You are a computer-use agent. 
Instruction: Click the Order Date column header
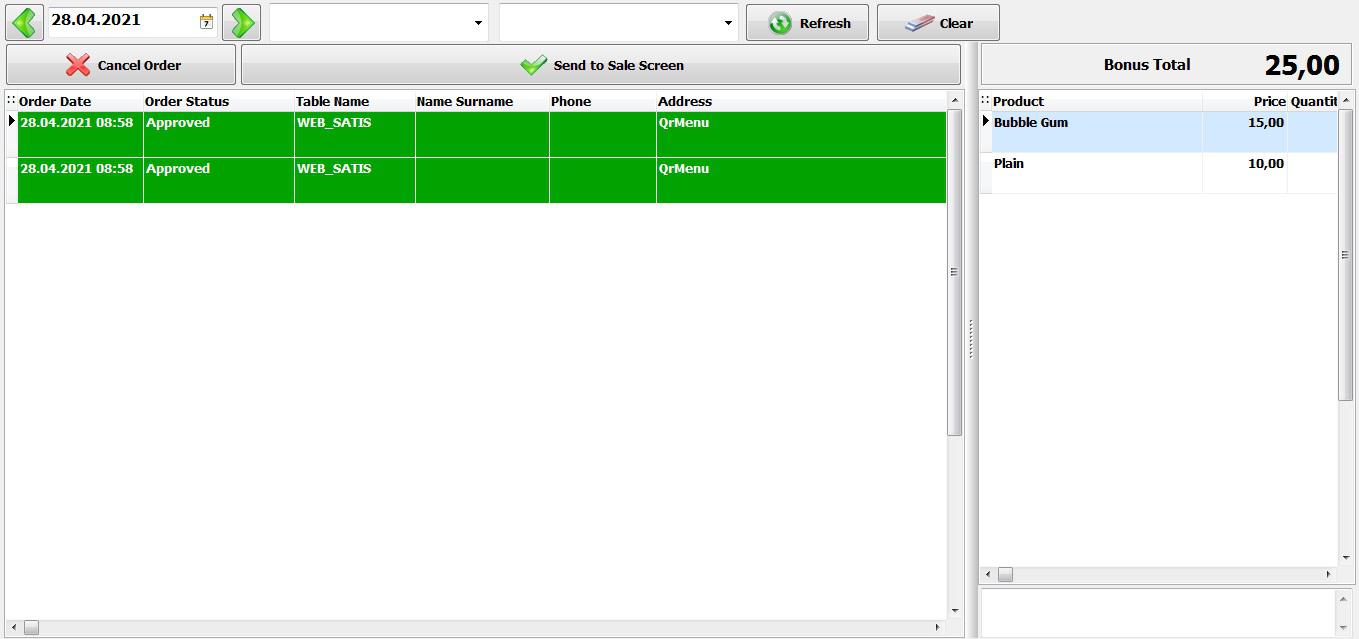[80, 101]
